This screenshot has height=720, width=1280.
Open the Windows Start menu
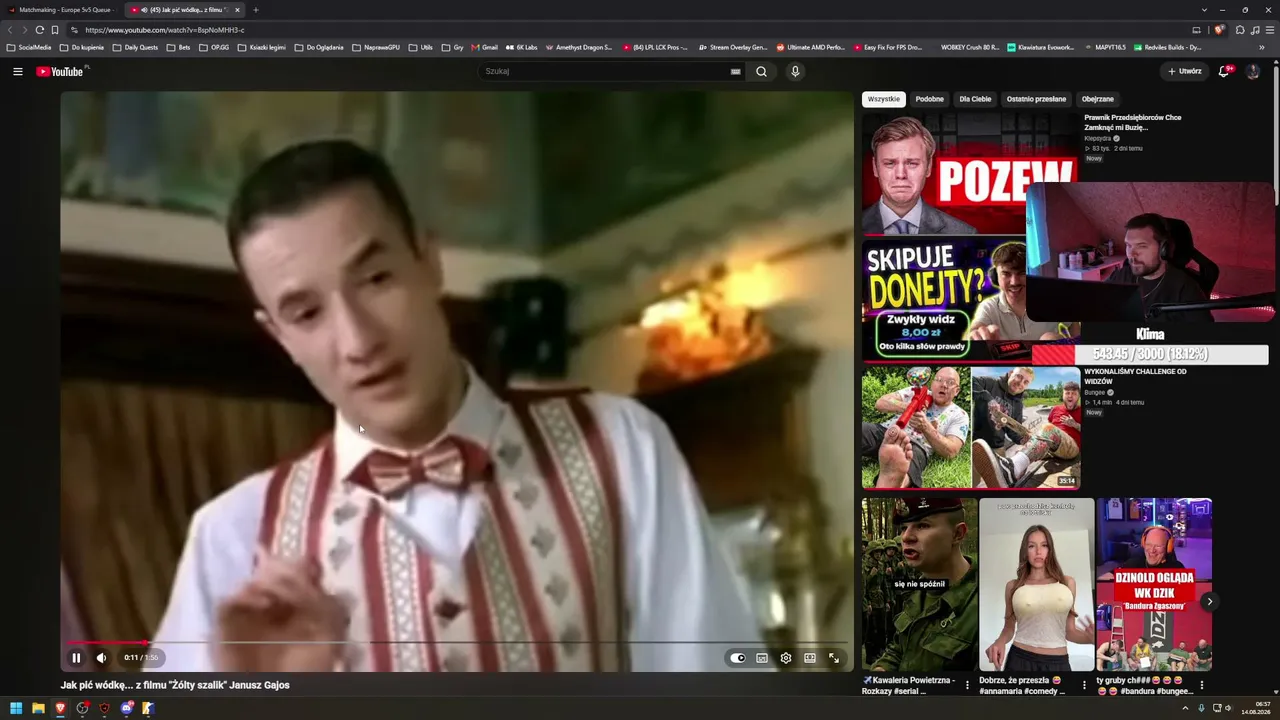click(15, 708)
